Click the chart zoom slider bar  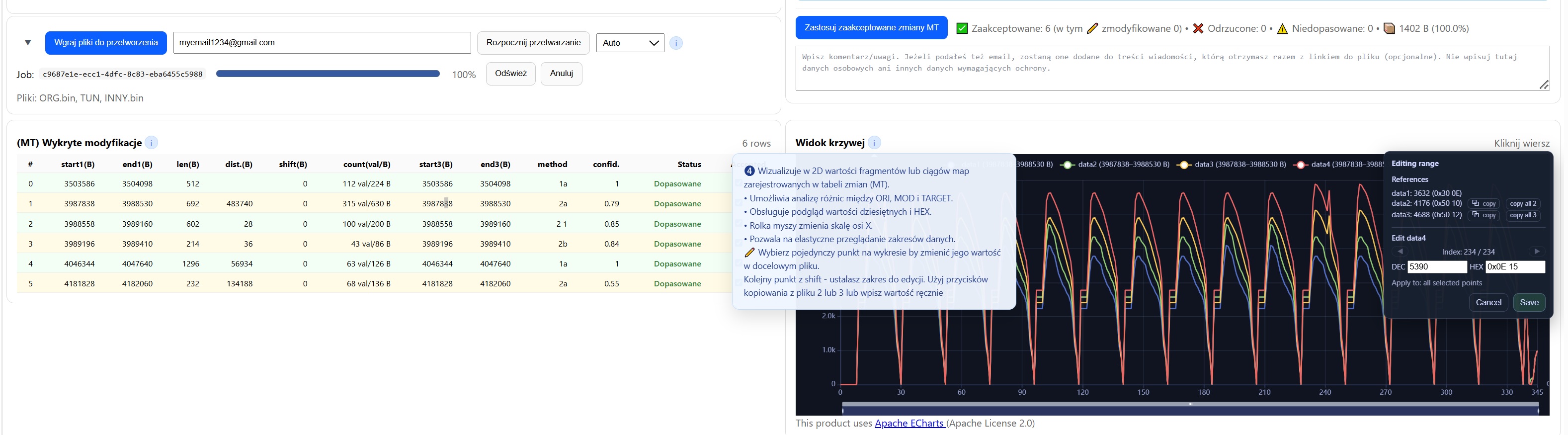pos(1189,405)
